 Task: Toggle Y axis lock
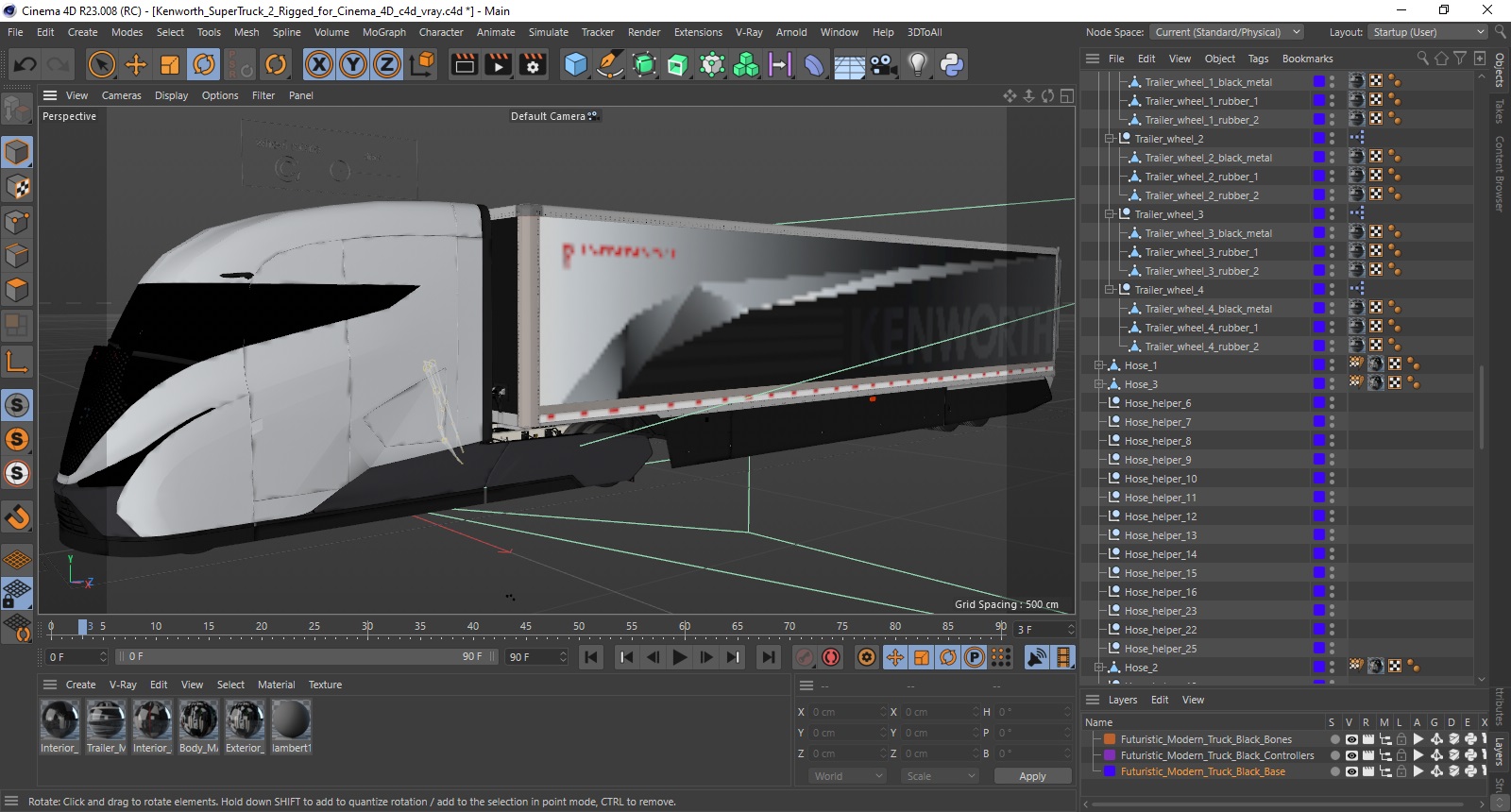[x=353, y=64]
